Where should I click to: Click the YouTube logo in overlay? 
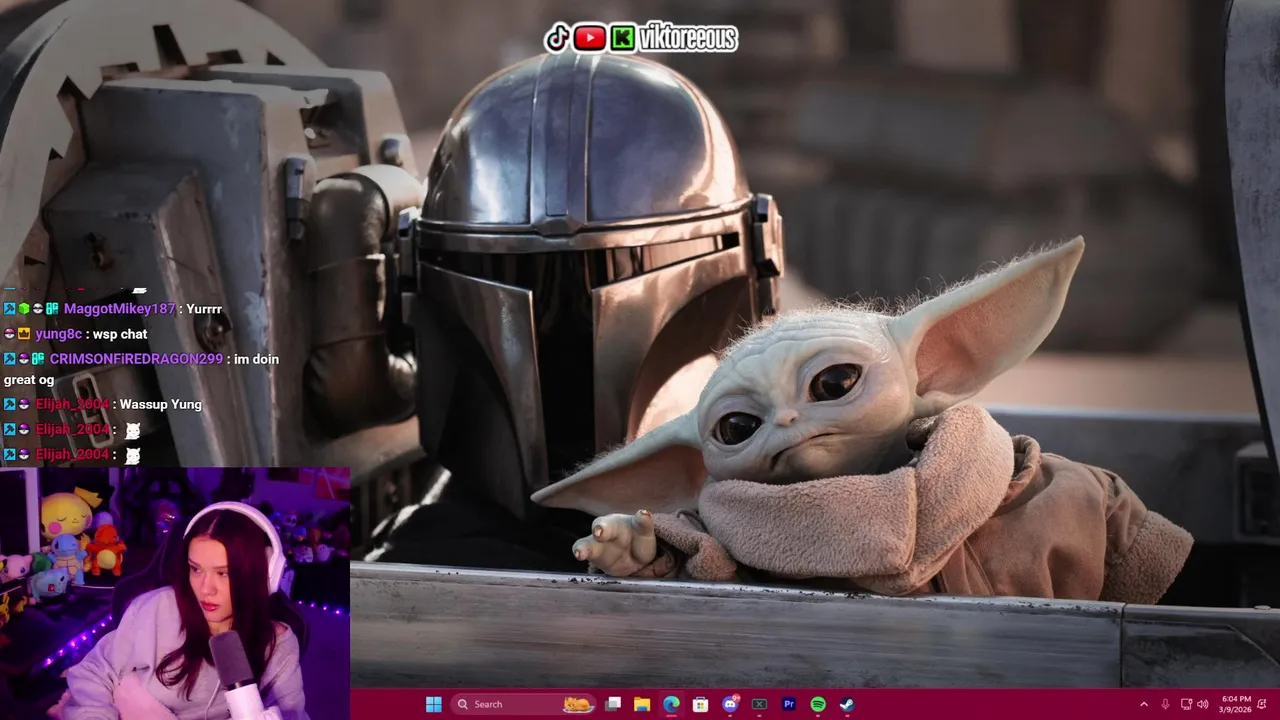pyautogui.click(x=589, y=38)
